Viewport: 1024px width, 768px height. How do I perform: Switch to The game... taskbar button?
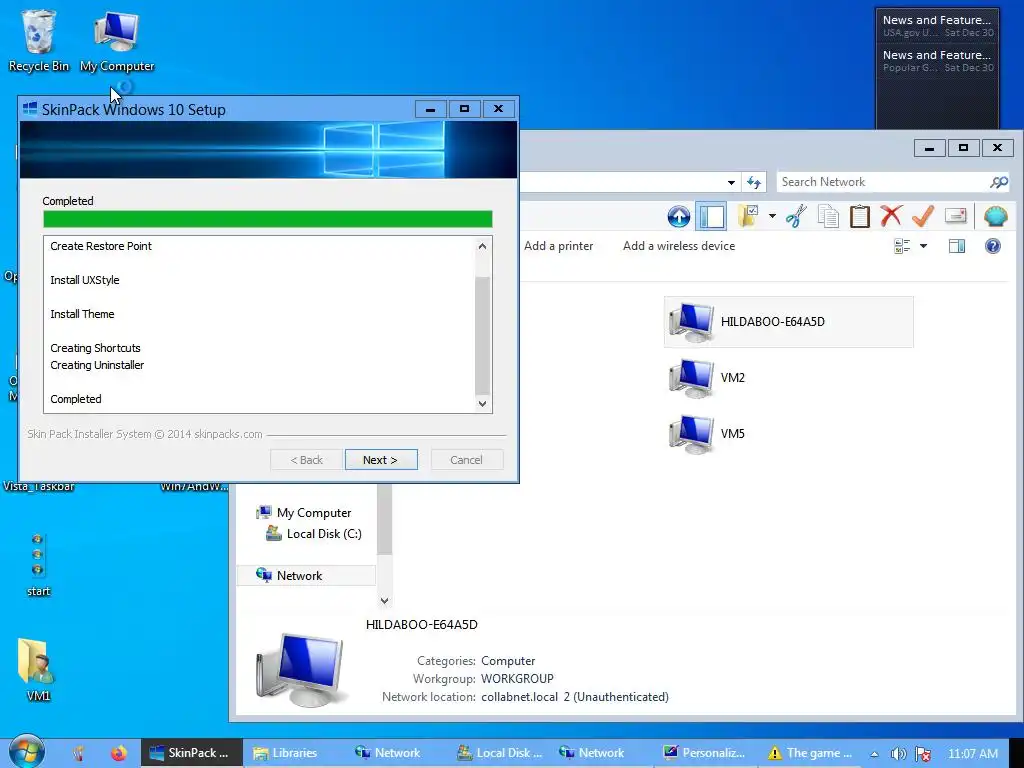tap(810, 753)
